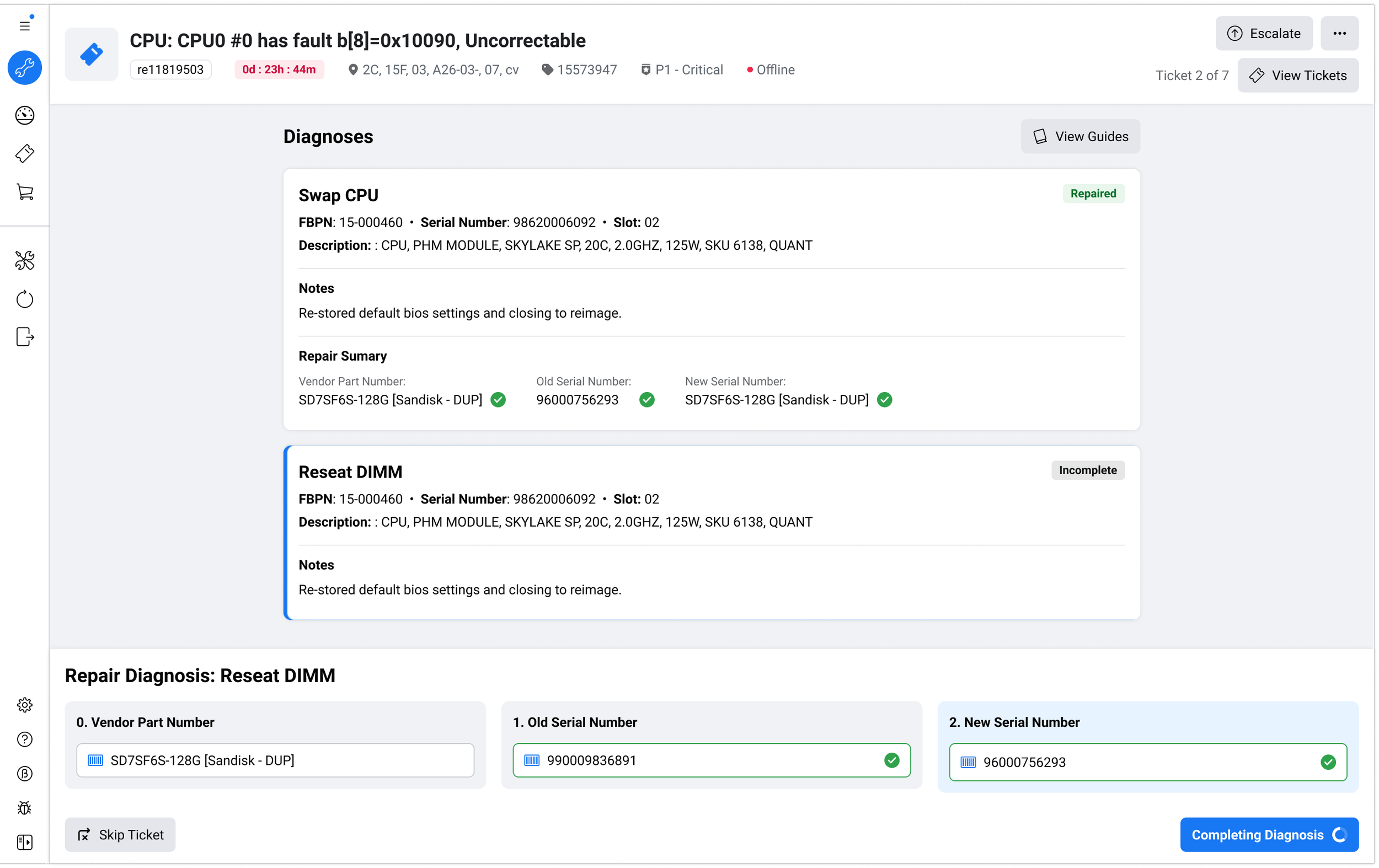The height and width of the screenshot is (868, 1379).
Task: Open the shopping cart icon
Action: coord(25,192)
